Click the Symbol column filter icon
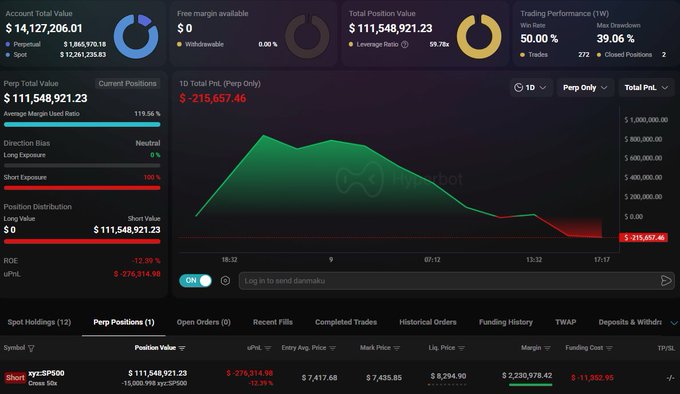Viewport: 680px width, 394px height. [x=31, y=348]
